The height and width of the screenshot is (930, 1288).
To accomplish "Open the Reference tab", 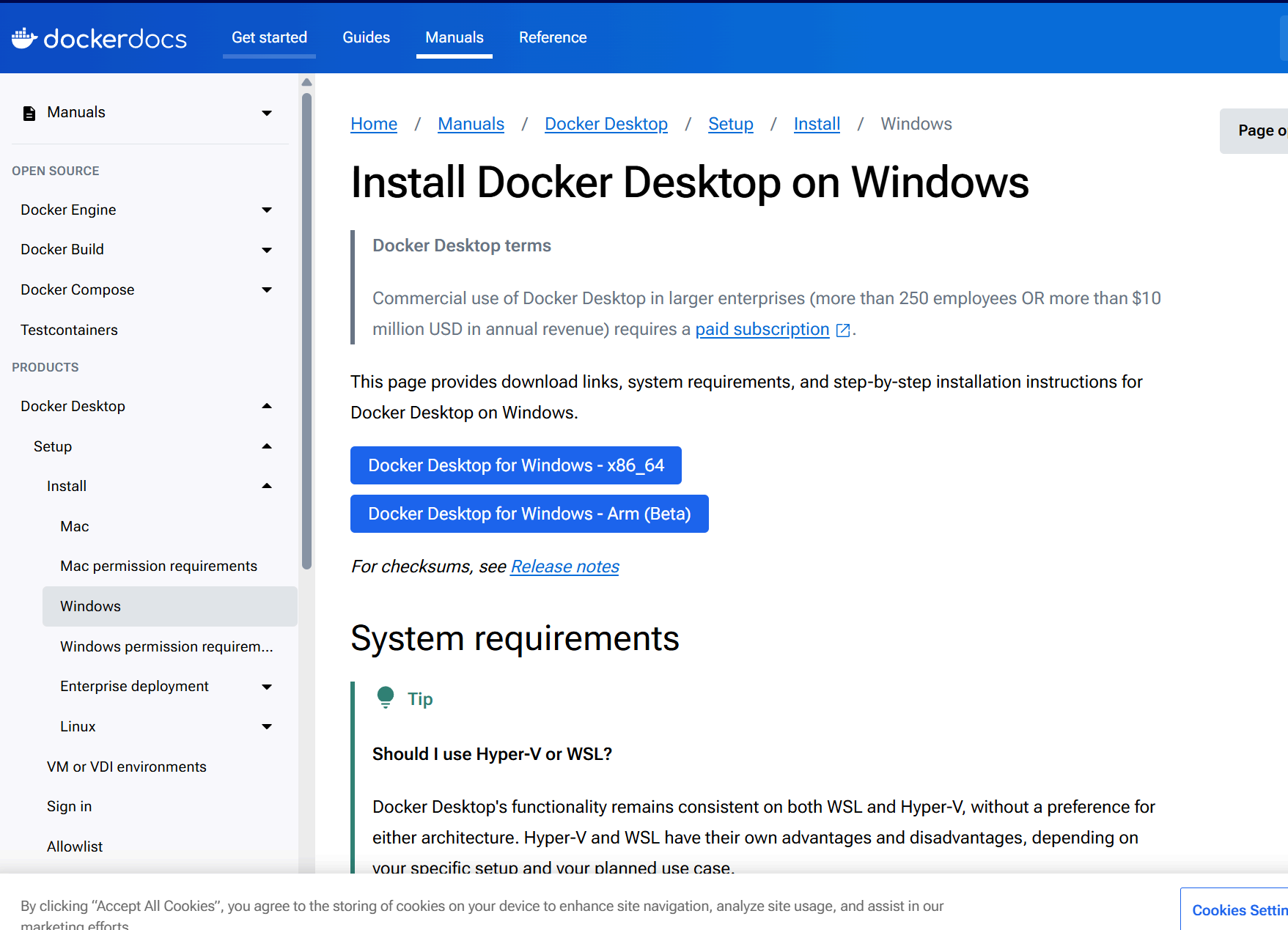I will [553, 37].
